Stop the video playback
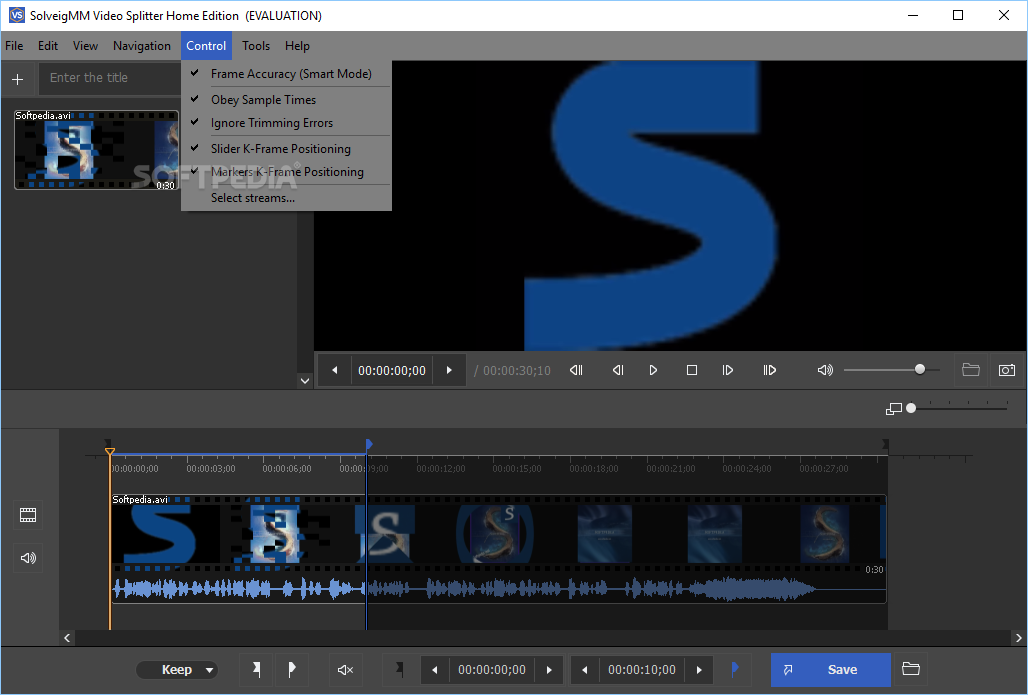The height and width of the screenshot is (695, 1028). (692, 370)
